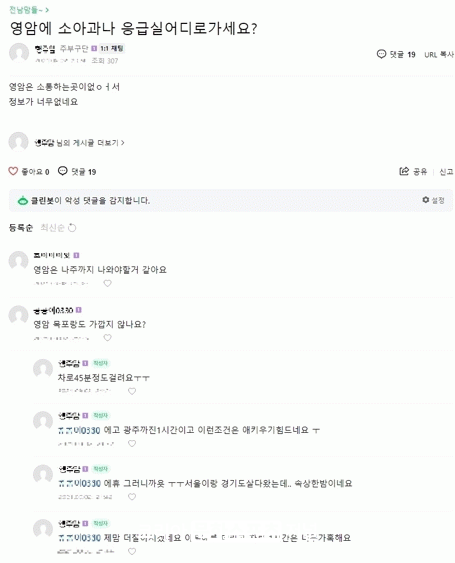Viewport: 455px width, 563px height.
Task: Sort comments by 등록순
Action: click(x=21, y=228)
